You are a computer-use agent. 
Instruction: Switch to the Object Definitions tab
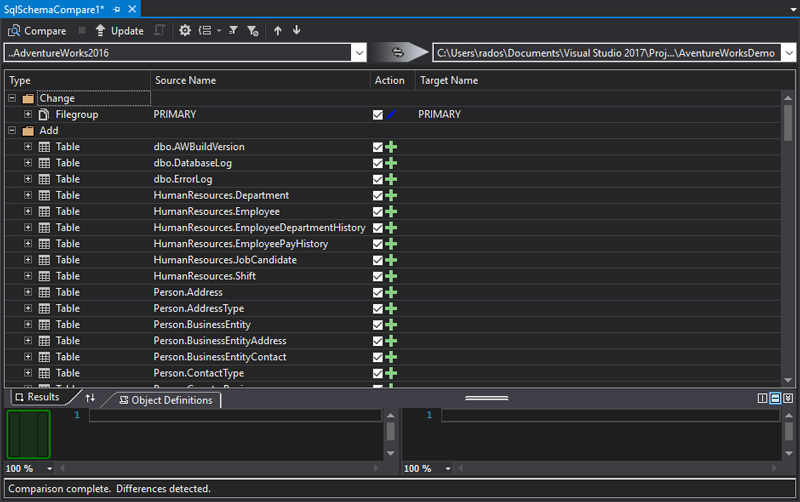coord(166,400)
